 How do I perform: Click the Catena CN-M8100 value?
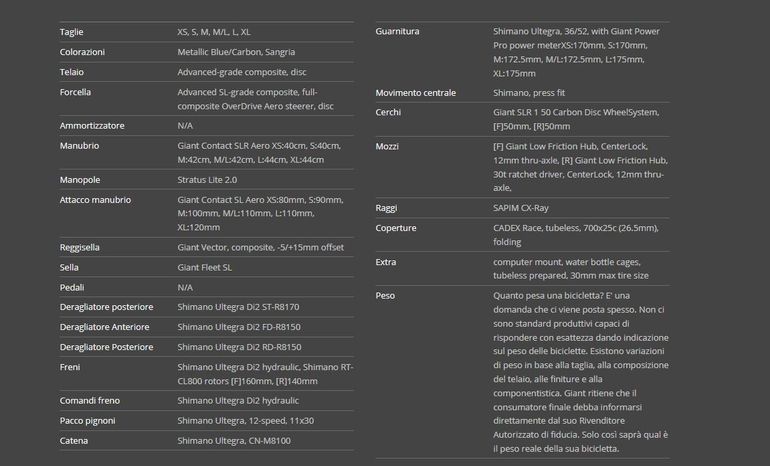click(234, 441)
